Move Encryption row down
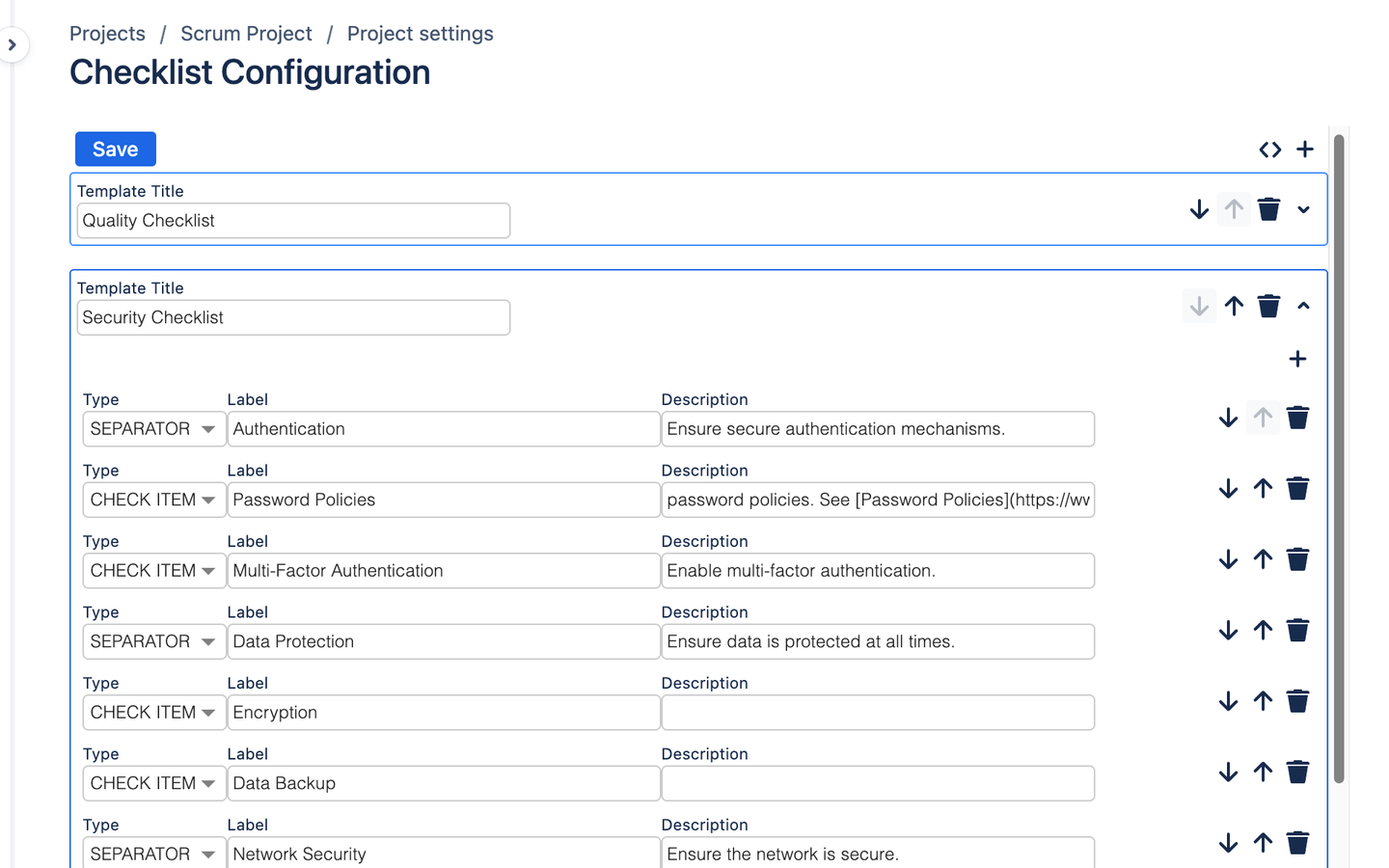This screenshot has height=868, width=1389. pyautogui.click(x=1228, y=701)
